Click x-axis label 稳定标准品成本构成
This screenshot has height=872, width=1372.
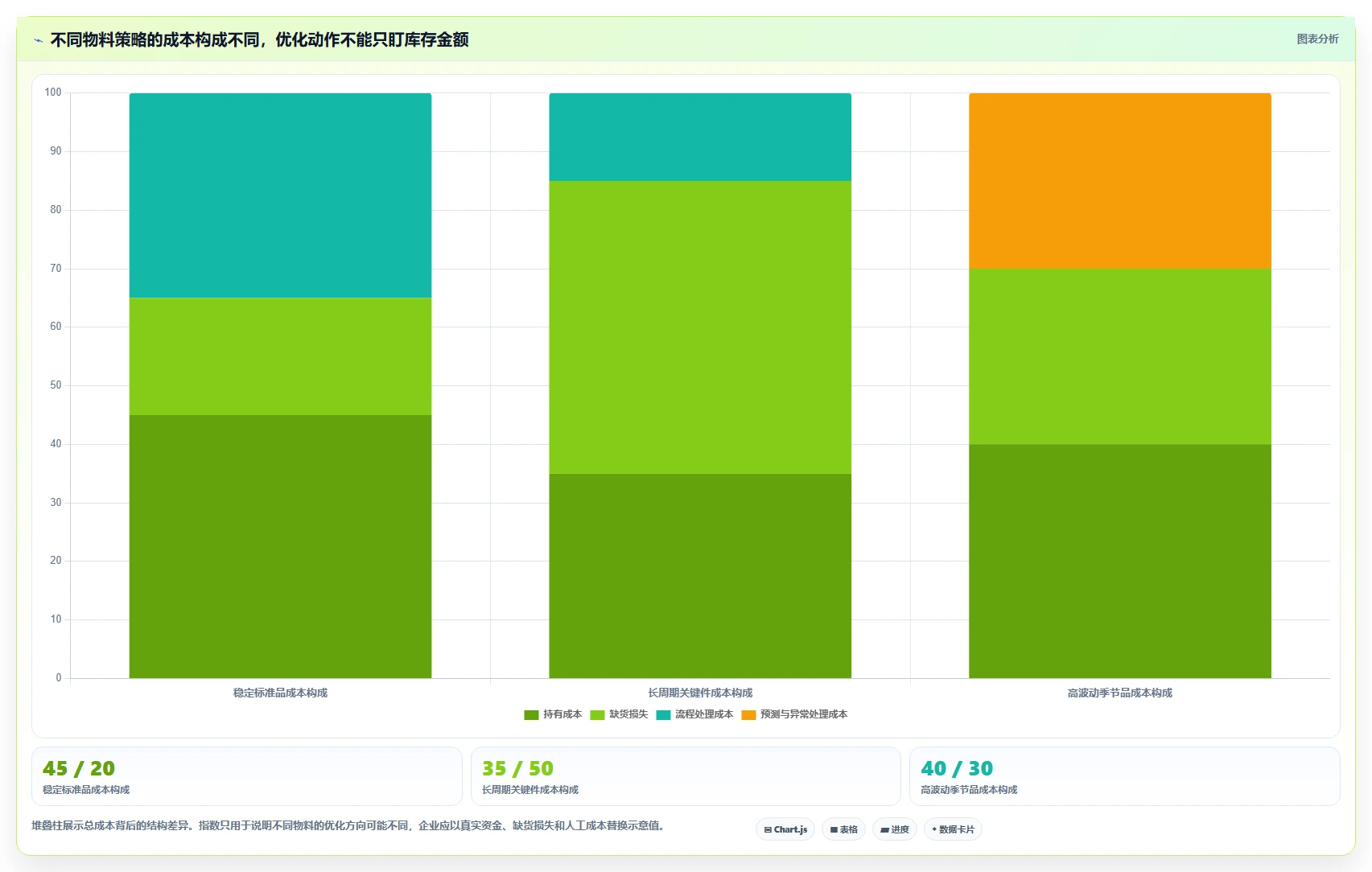[280, 693]
